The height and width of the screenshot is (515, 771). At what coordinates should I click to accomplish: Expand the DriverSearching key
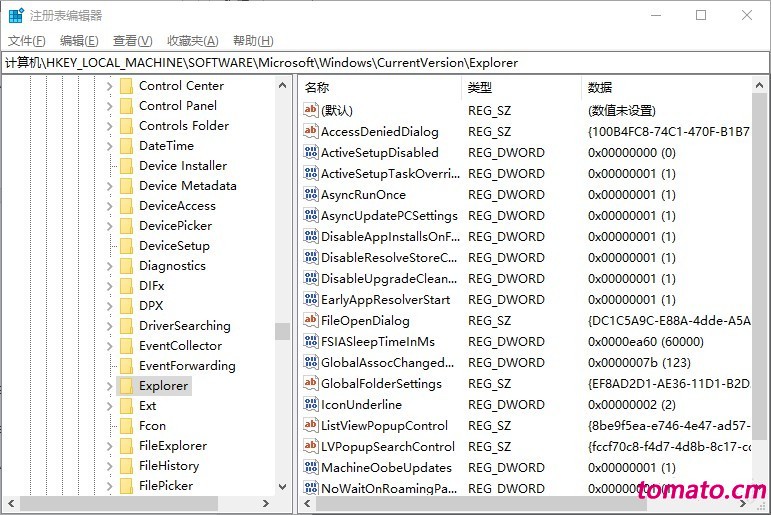[x=110, y=326]
